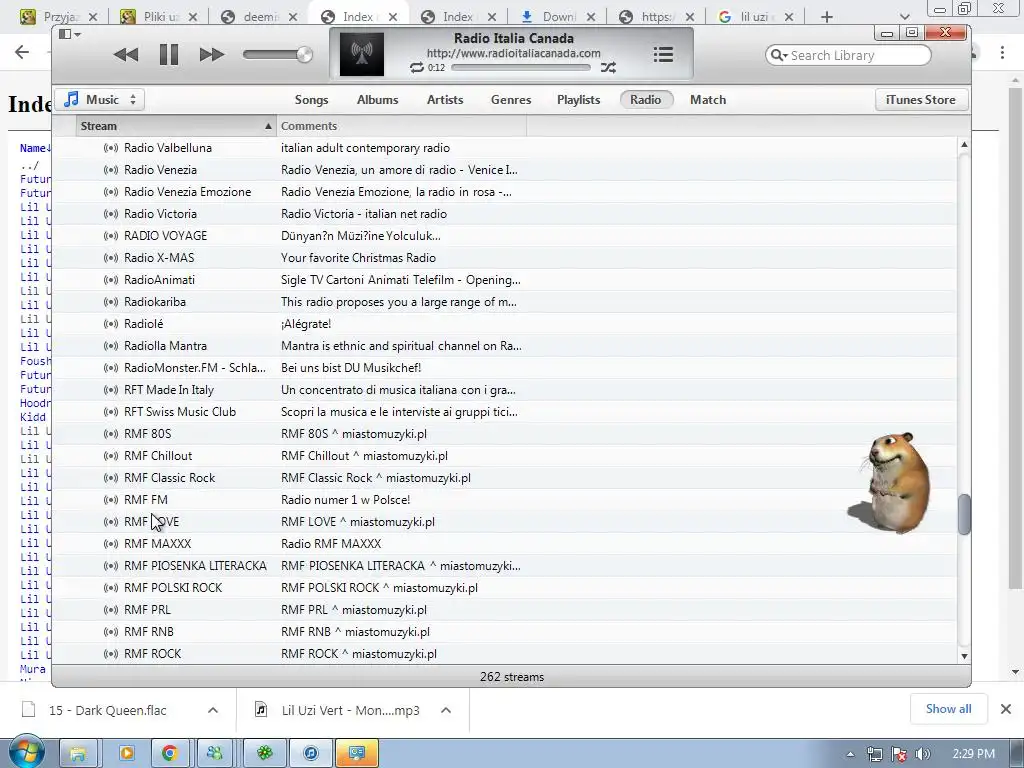This screenshot has height=768, width=1024.
Task: Click stream icon beside RMF PRL
Action: coord(111,610)
